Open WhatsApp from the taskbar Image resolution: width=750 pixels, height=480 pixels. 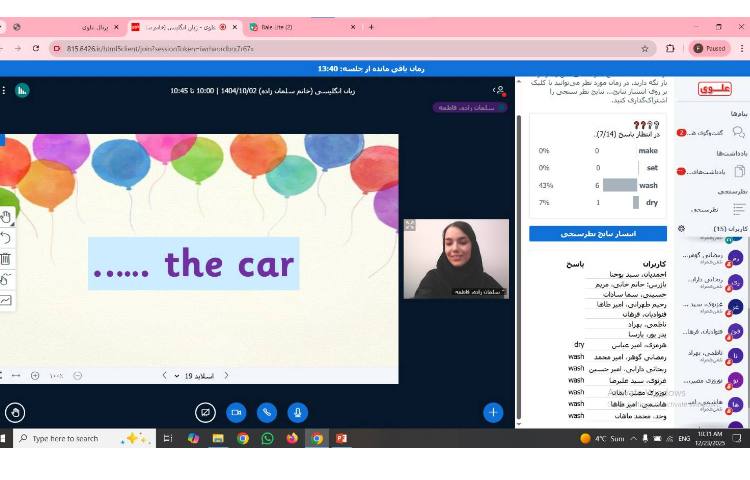267,438
